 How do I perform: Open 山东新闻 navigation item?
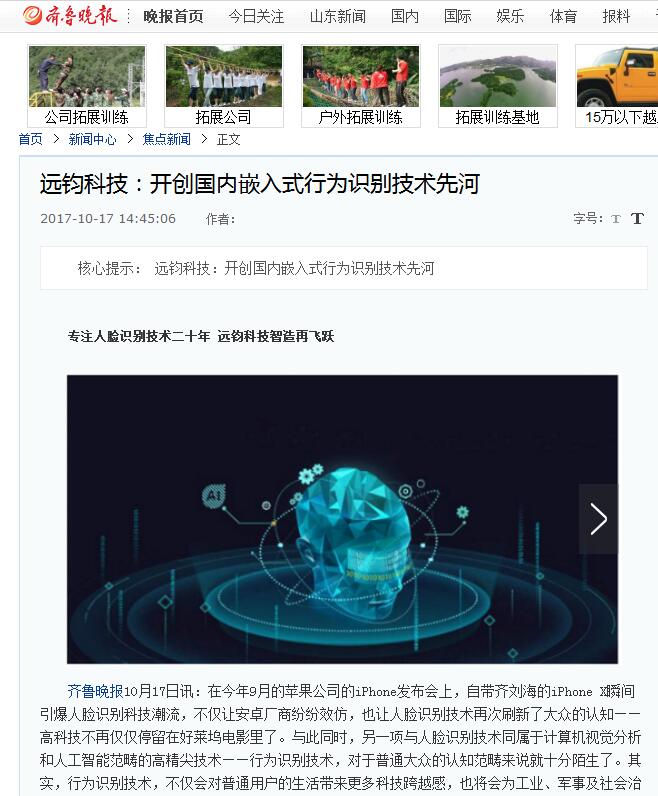point(338,17)
